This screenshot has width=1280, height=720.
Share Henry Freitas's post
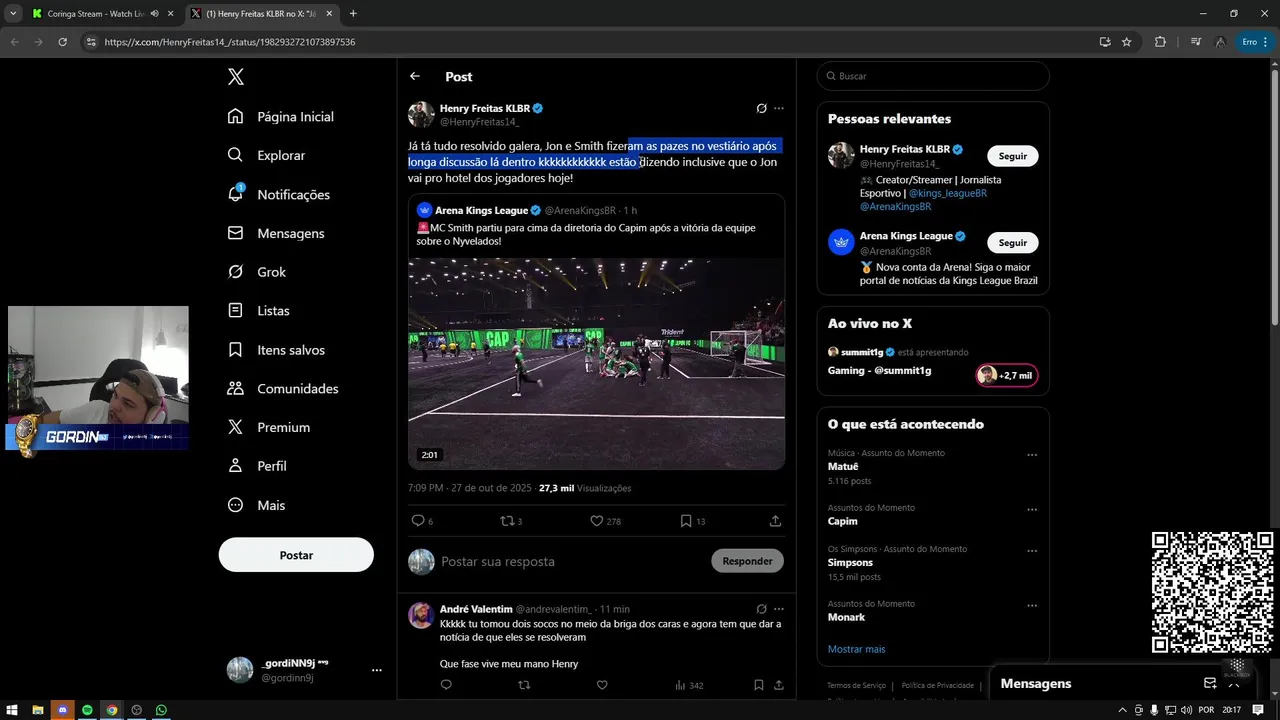(x=775, y=521)
